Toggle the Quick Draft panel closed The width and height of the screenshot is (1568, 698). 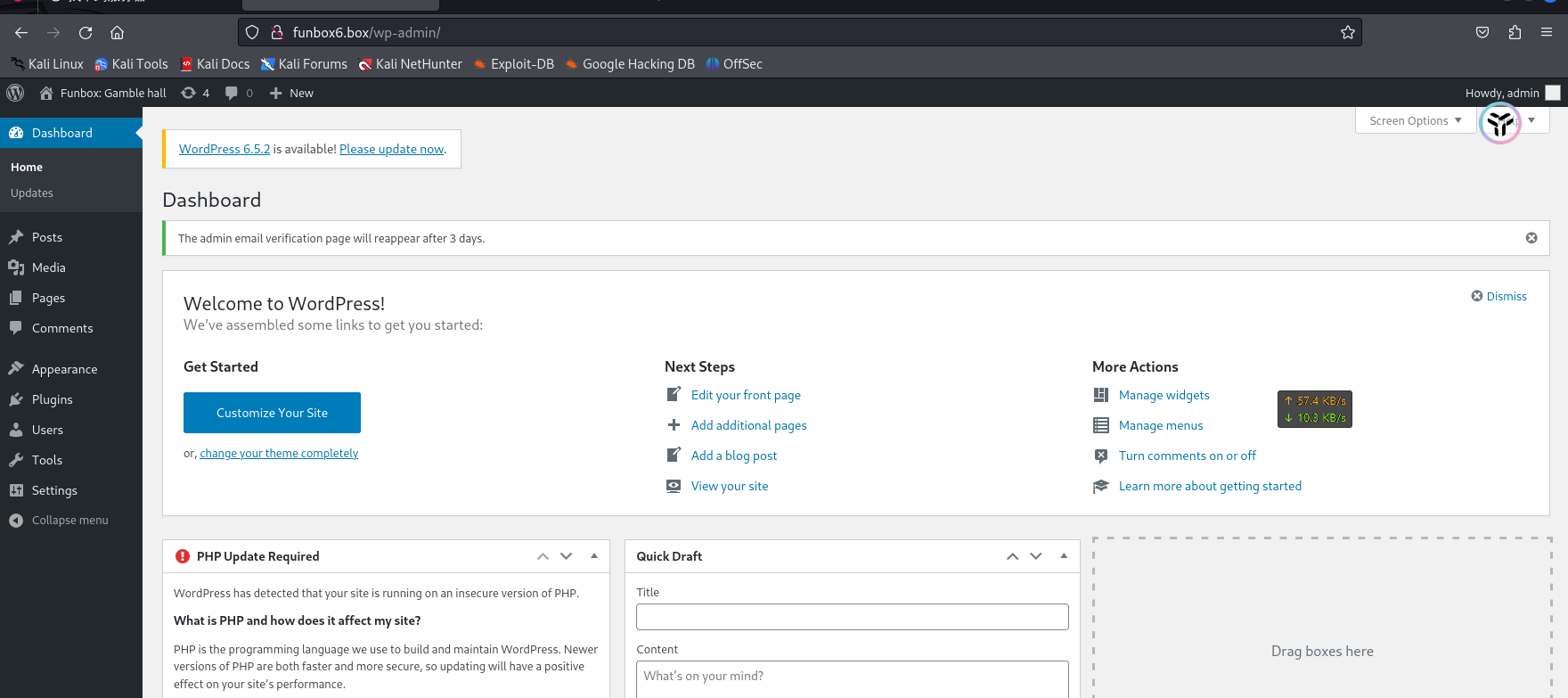[1064, 555]
